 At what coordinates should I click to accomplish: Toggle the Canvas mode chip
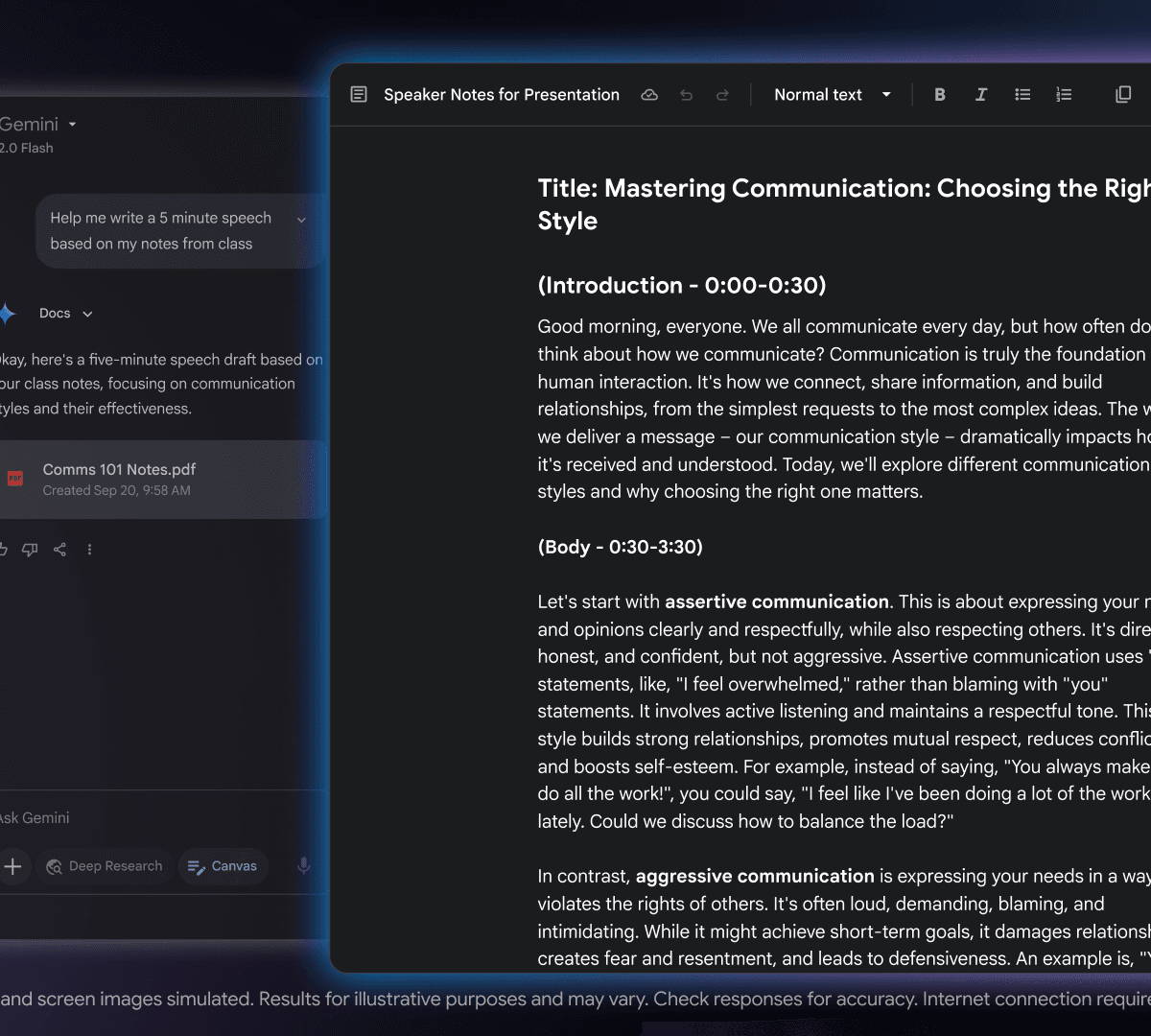[x=223, y=866]
